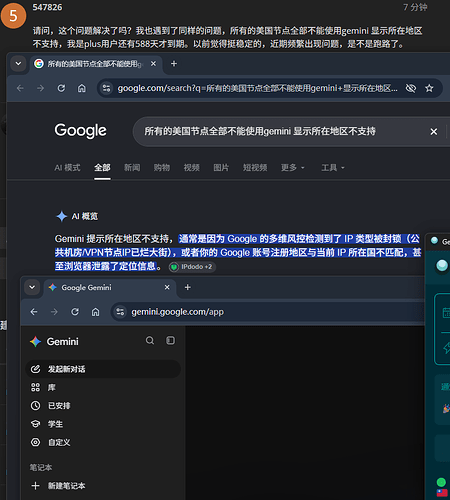Image resolution: width=450 pixels, height=500 pixels.
Task: Switch to AI 模式 search tab
Action: click(x=67, y=168)
